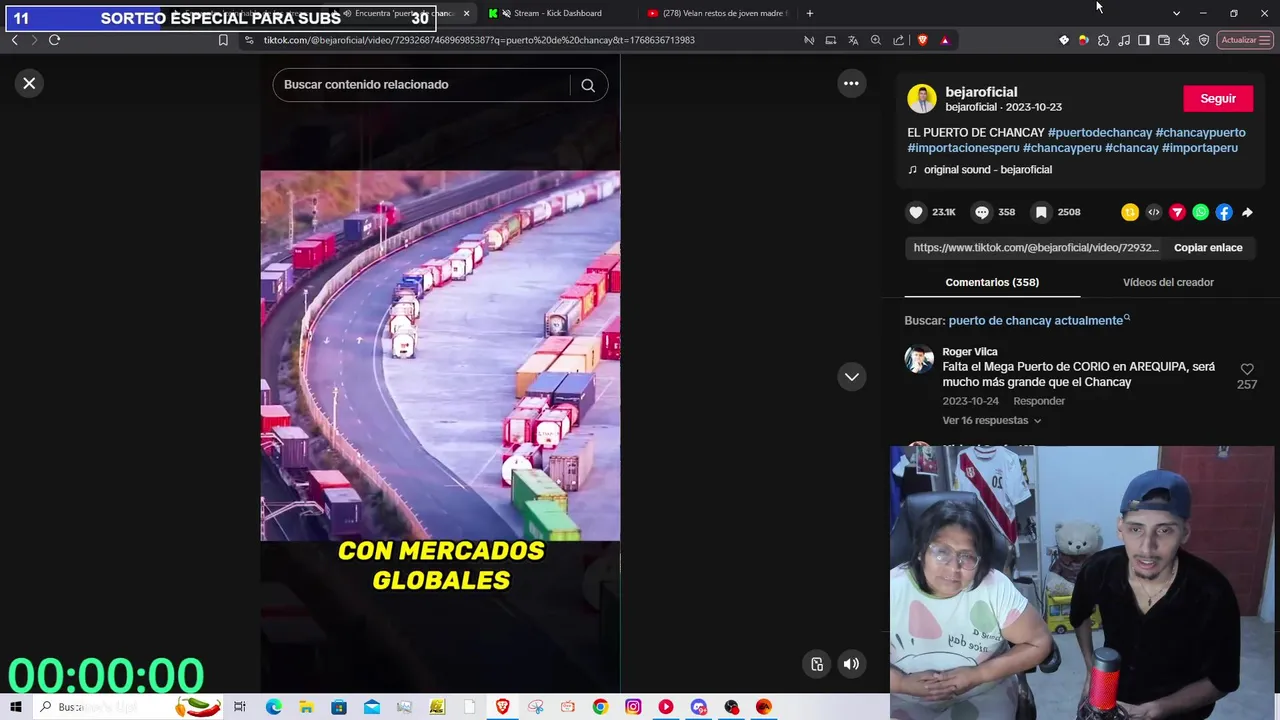1280x720 pixels.
Task: Toggle Brave sidebar panel icon
Action: 1144,40
